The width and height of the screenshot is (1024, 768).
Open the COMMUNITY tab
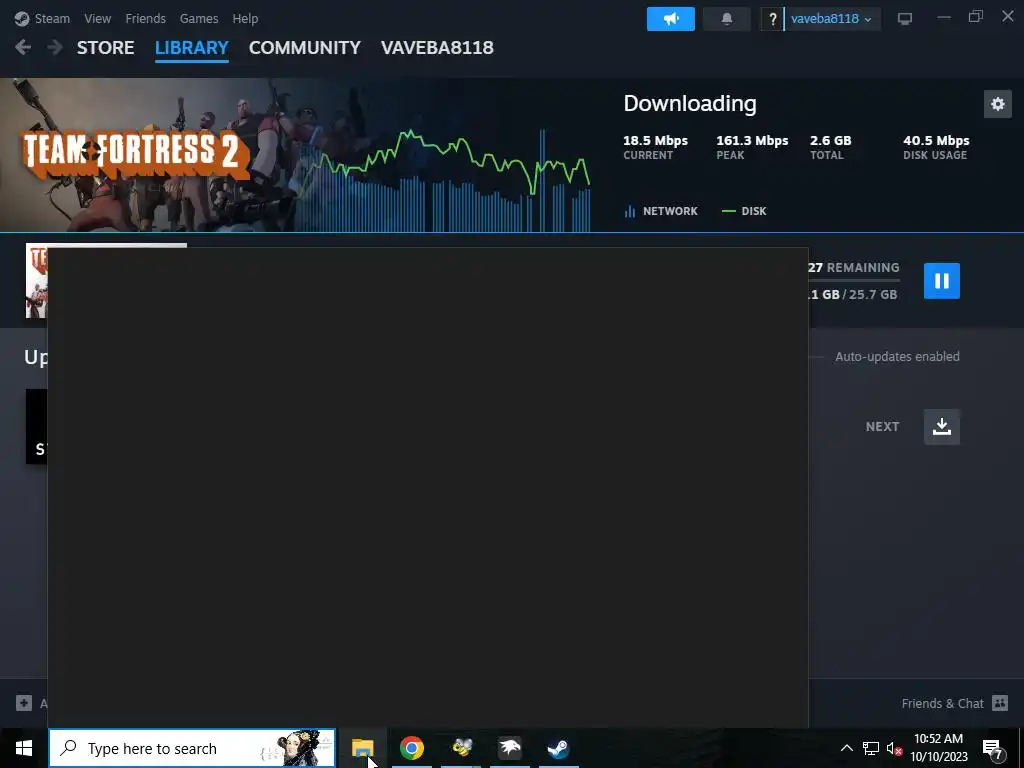click(x=304, y=48)
